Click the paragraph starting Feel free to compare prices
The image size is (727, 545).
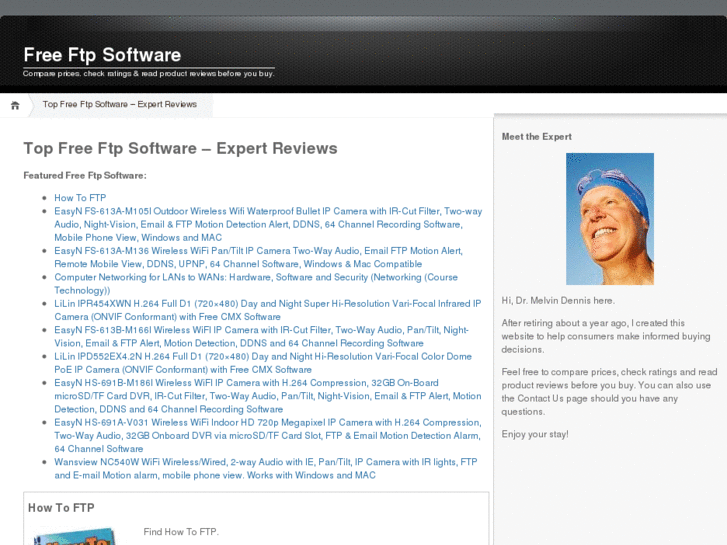tap(609, 392)
